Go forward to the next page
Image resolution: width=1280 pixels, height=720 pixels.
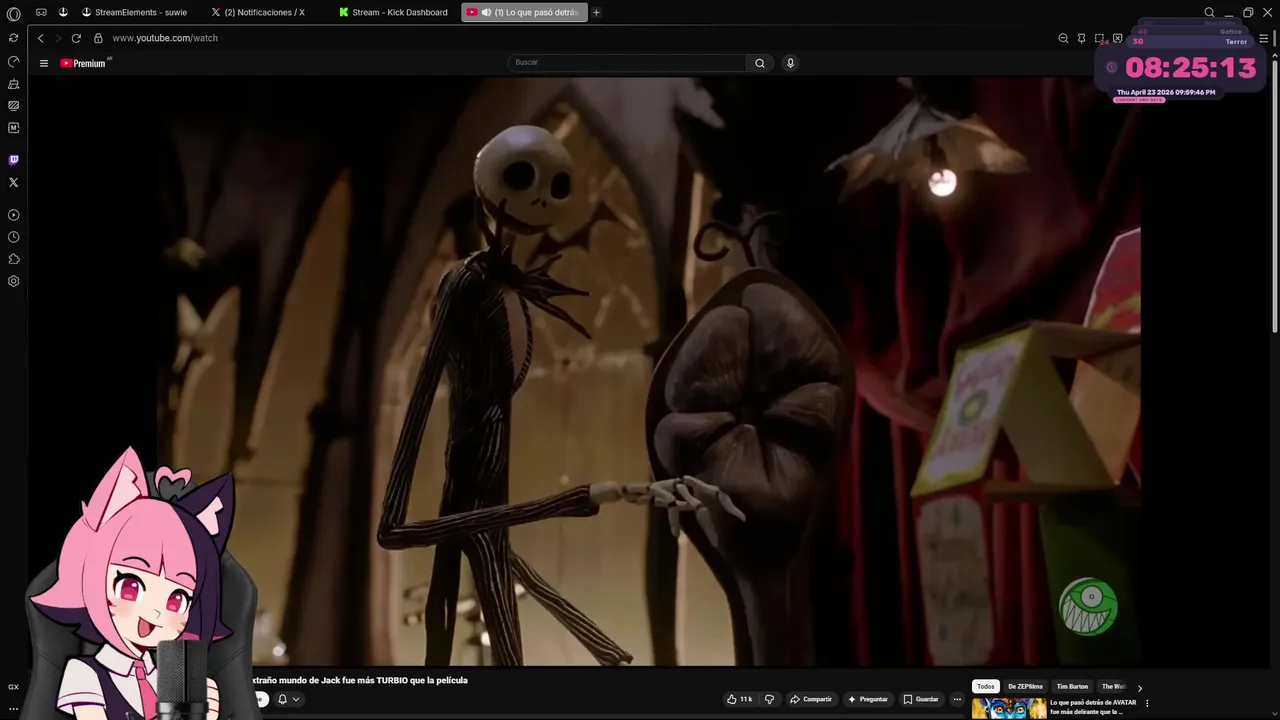(57, 38)
